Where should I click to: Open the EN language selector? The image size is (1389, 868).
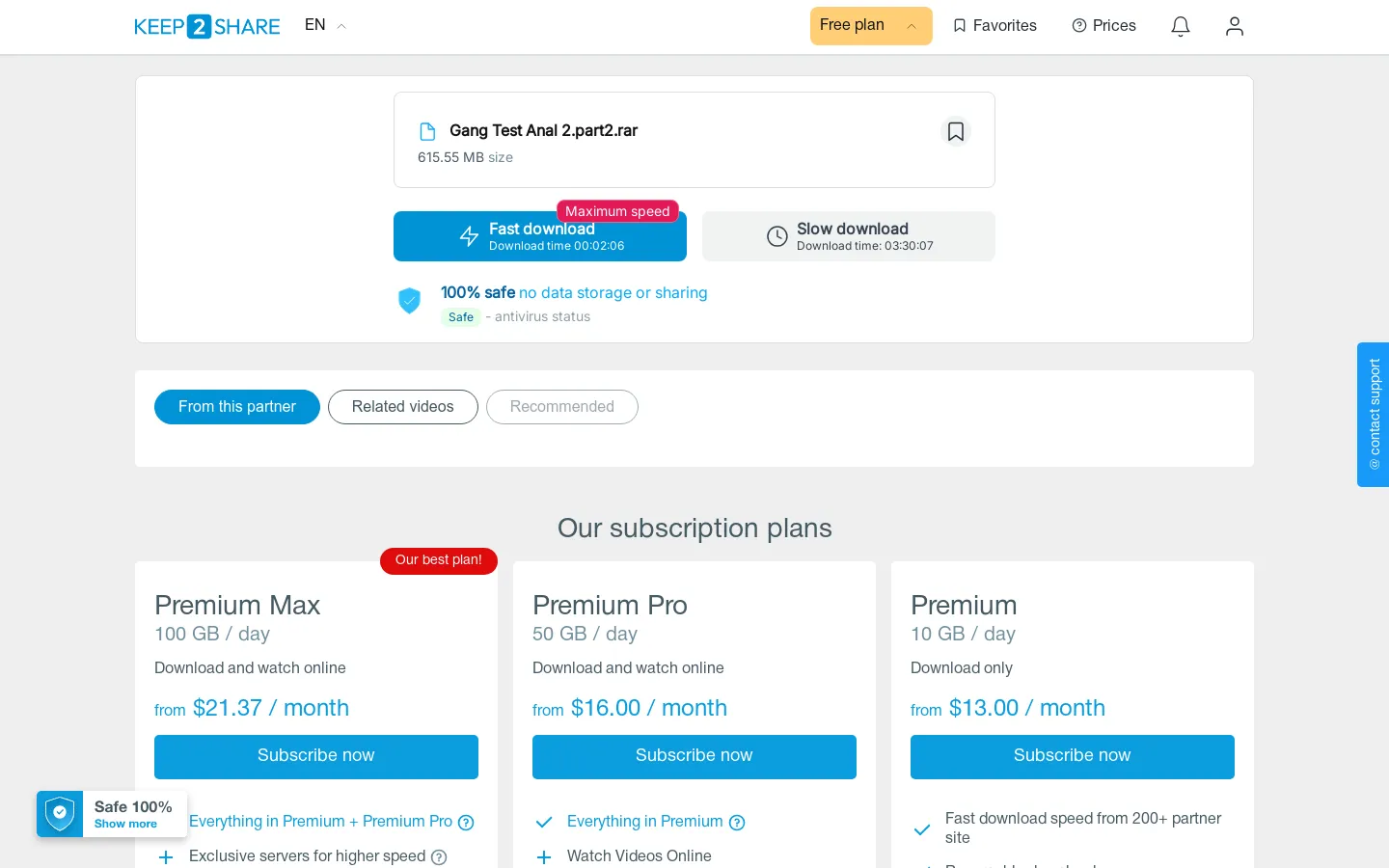pyautogui.click(x=325, y=26)
